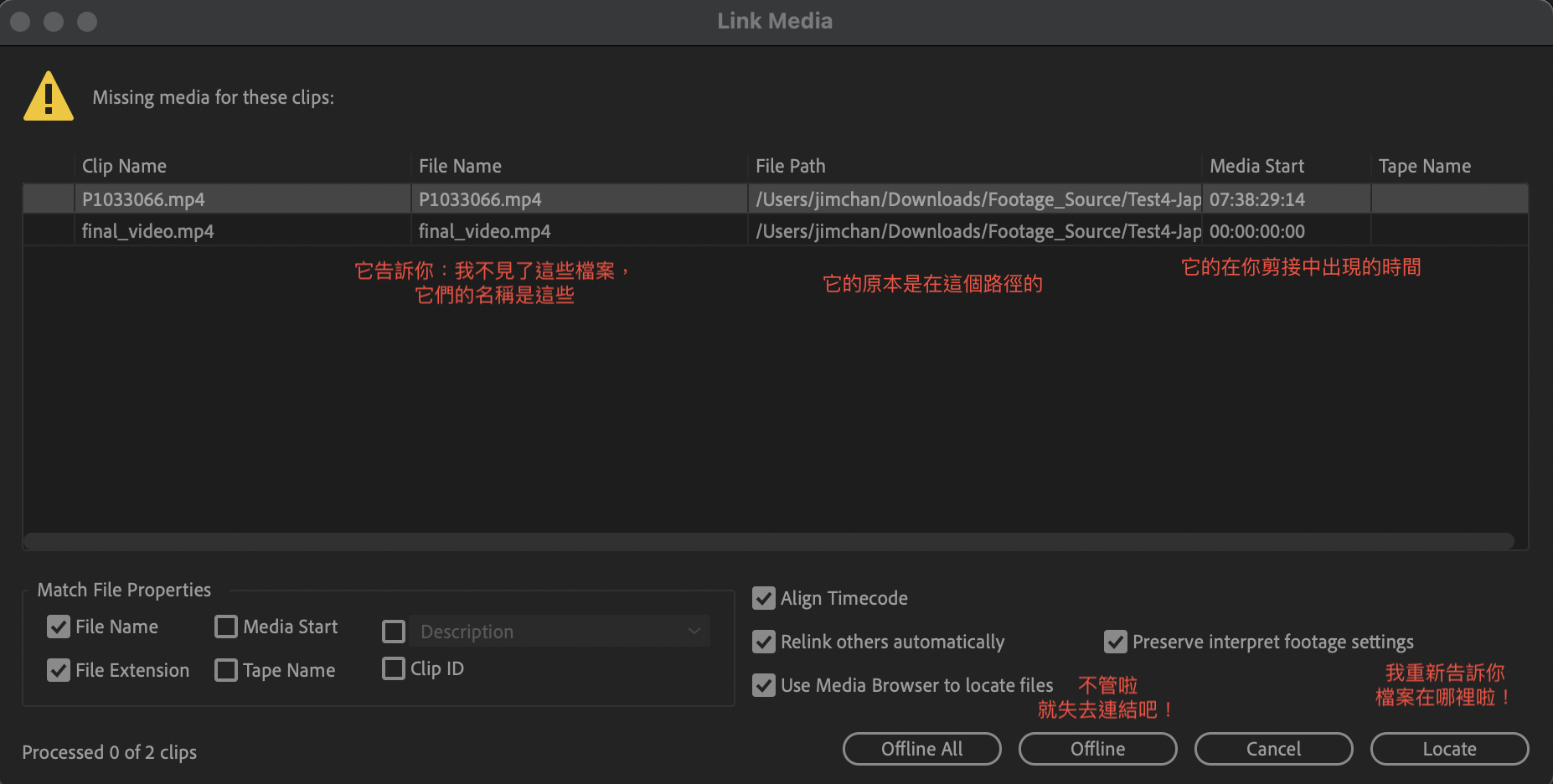
Task: Open the Description dropdown menu
Action: click(560, 632)
